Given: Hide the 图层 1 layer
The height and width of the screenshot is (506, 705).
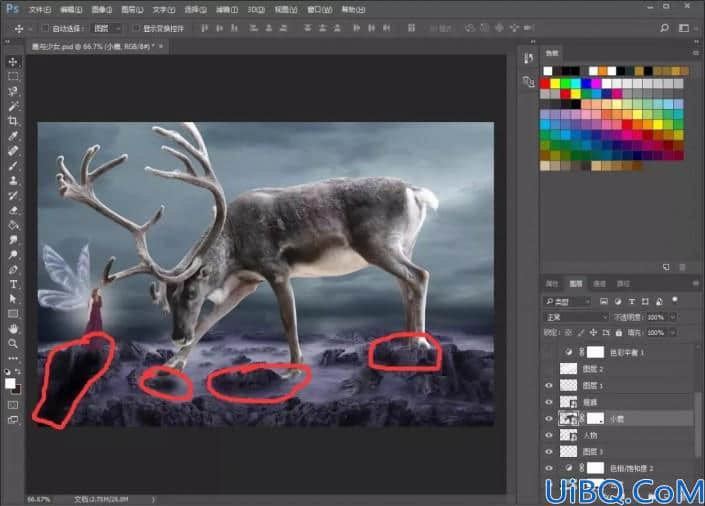Looking at the screenshot, I should [x=549, y=385].
